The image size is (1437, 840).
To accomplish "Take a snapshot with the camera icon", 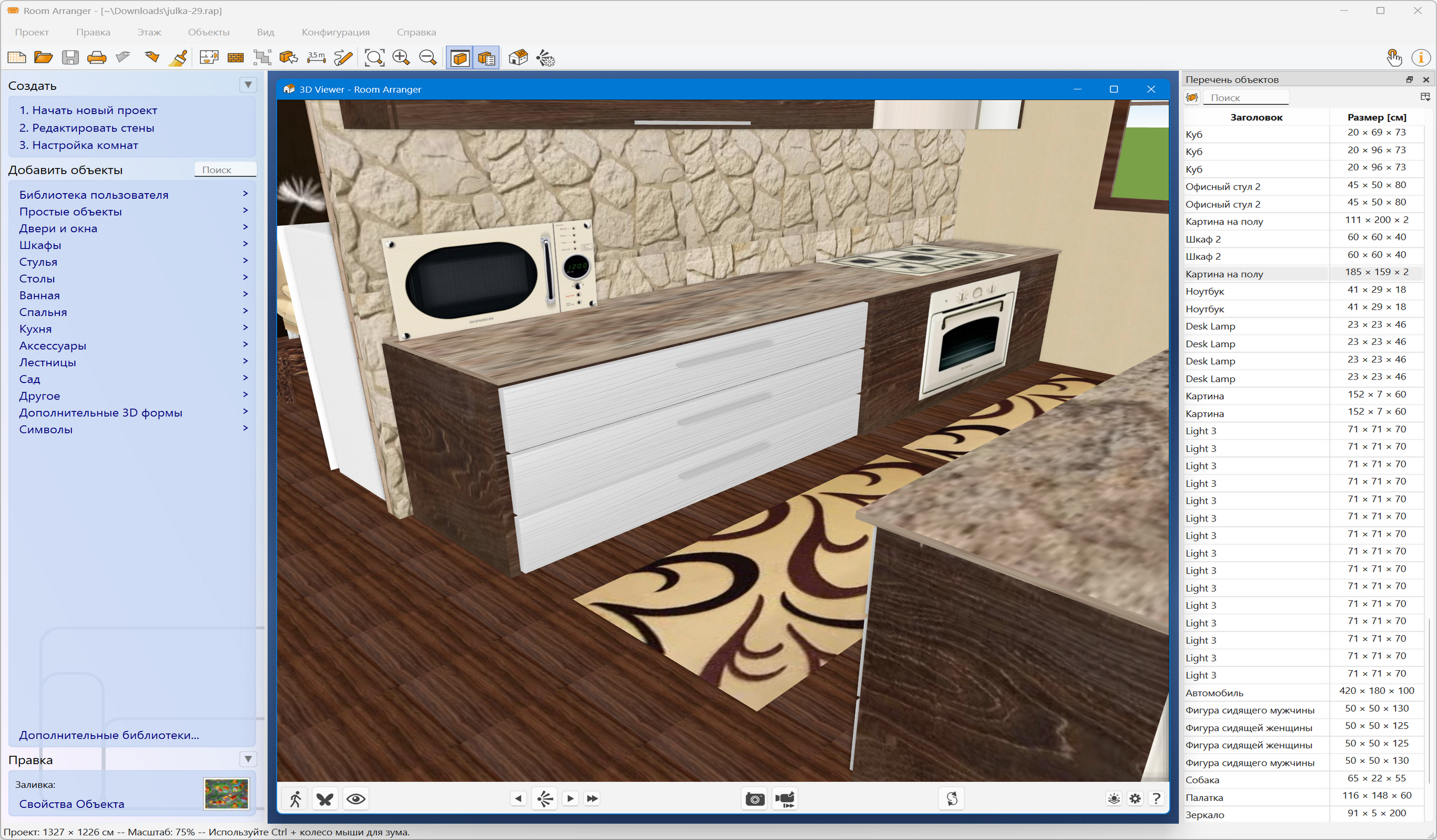I will pos(755,799).
